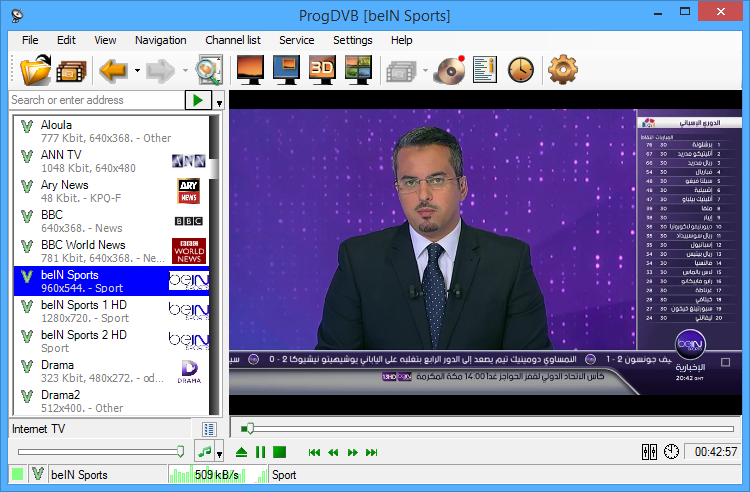Click the eject button in playback controls
750x492 pixels.
(x=242, y=452)
